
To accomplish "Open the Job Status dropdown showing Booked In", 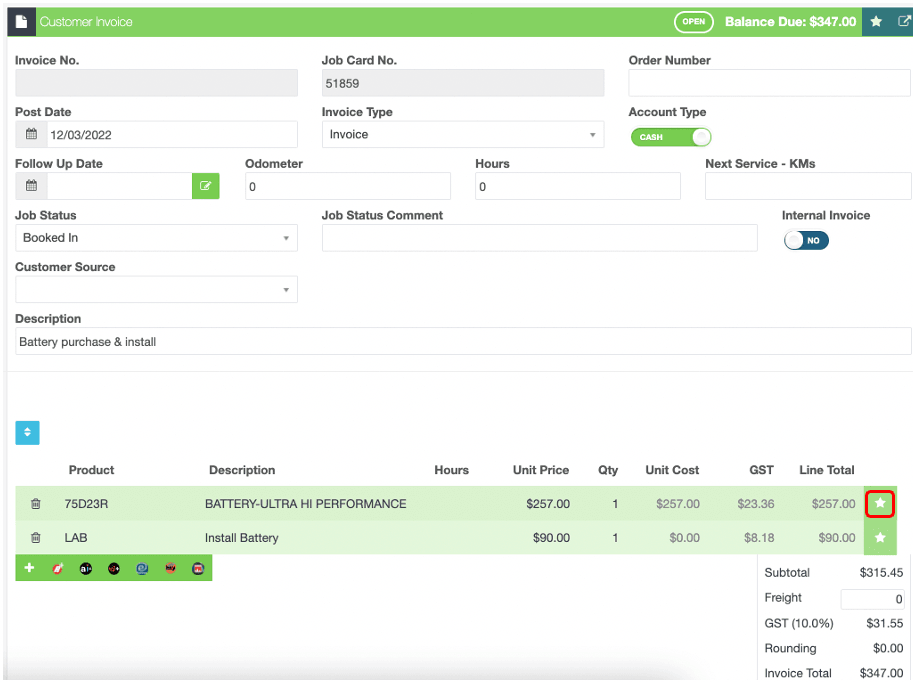I will [x=156, y=238].
